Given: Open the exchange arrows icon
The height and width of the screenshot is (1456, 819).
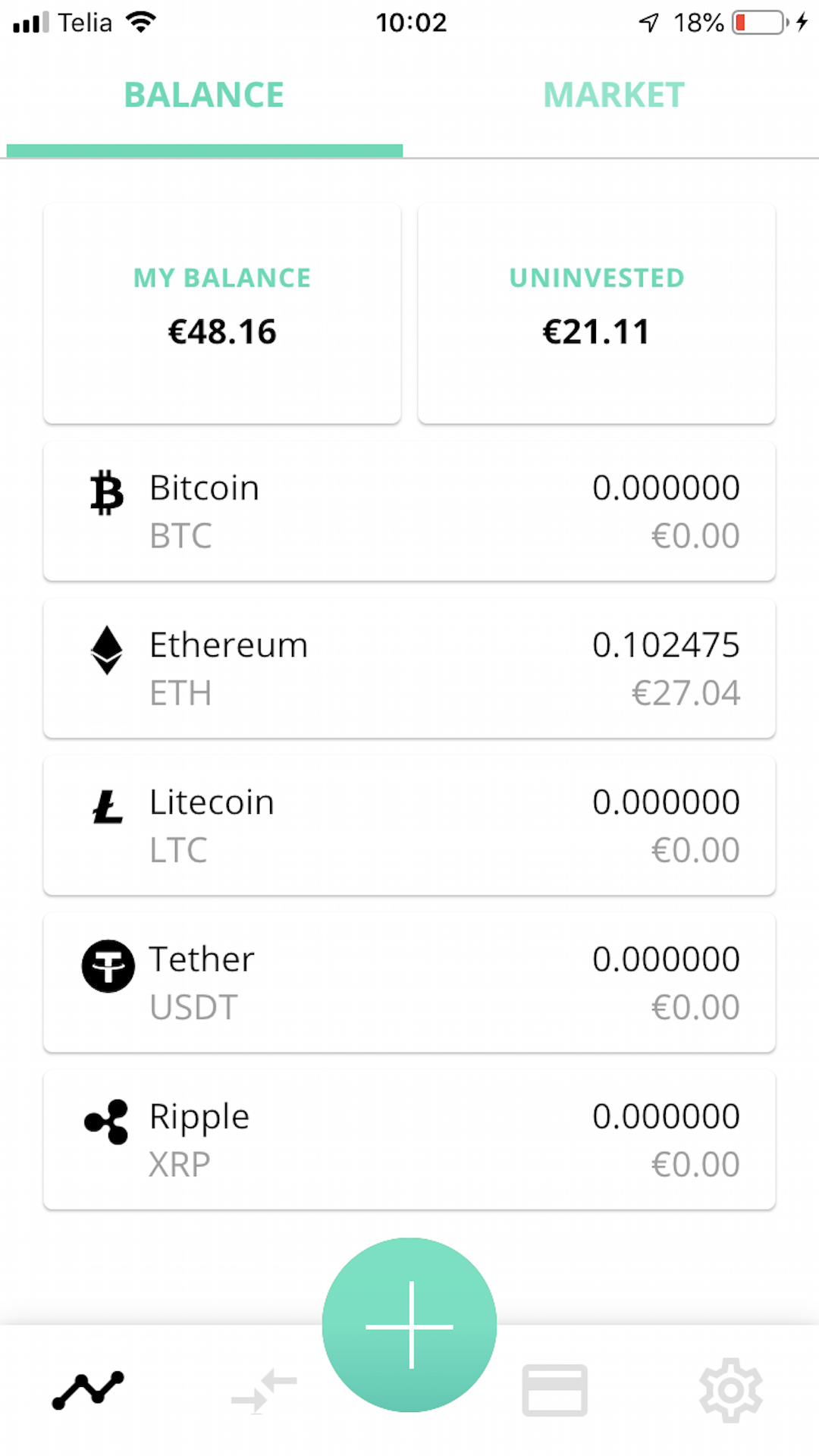Looking at the screenshot, I should [x=264, y=1390].
